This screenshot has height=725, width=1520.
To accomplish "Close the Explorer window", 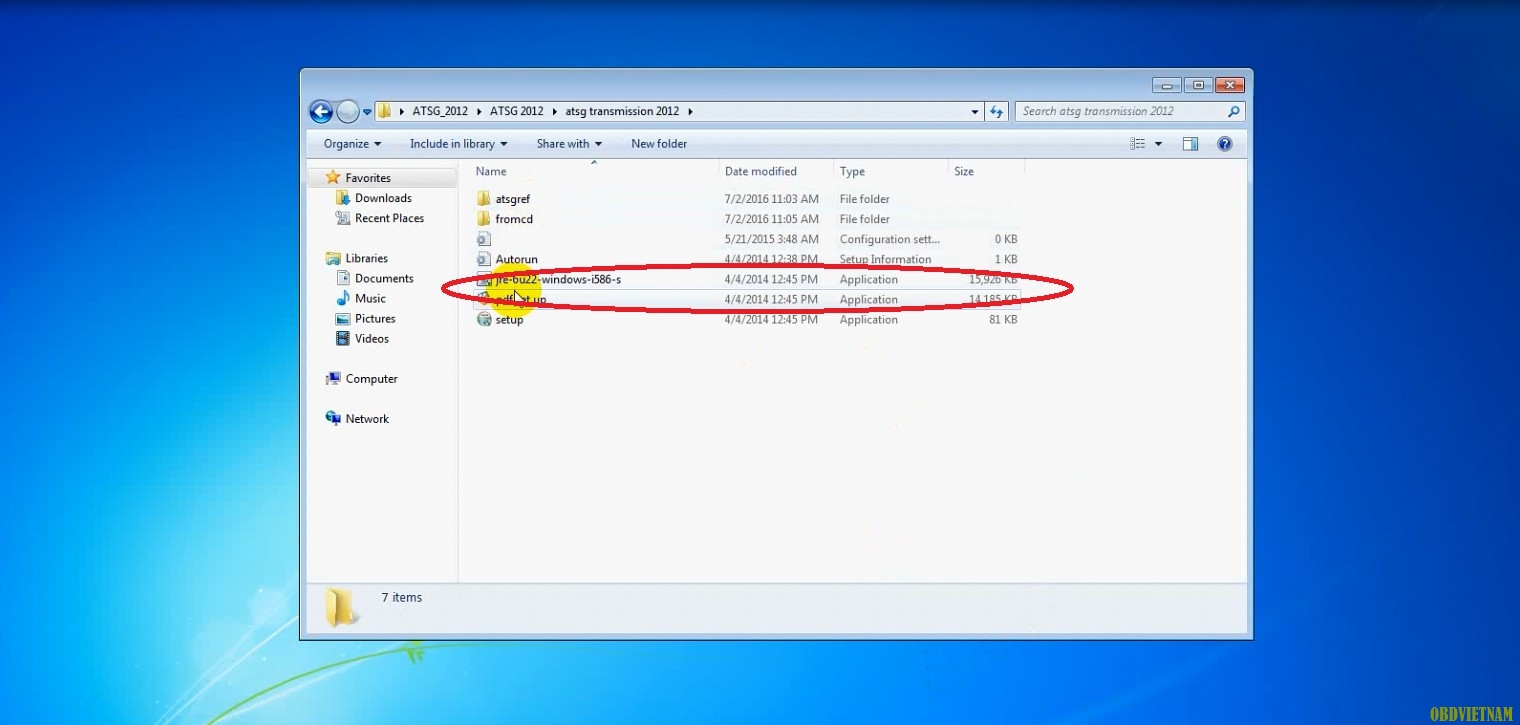I will point(1230,85).
